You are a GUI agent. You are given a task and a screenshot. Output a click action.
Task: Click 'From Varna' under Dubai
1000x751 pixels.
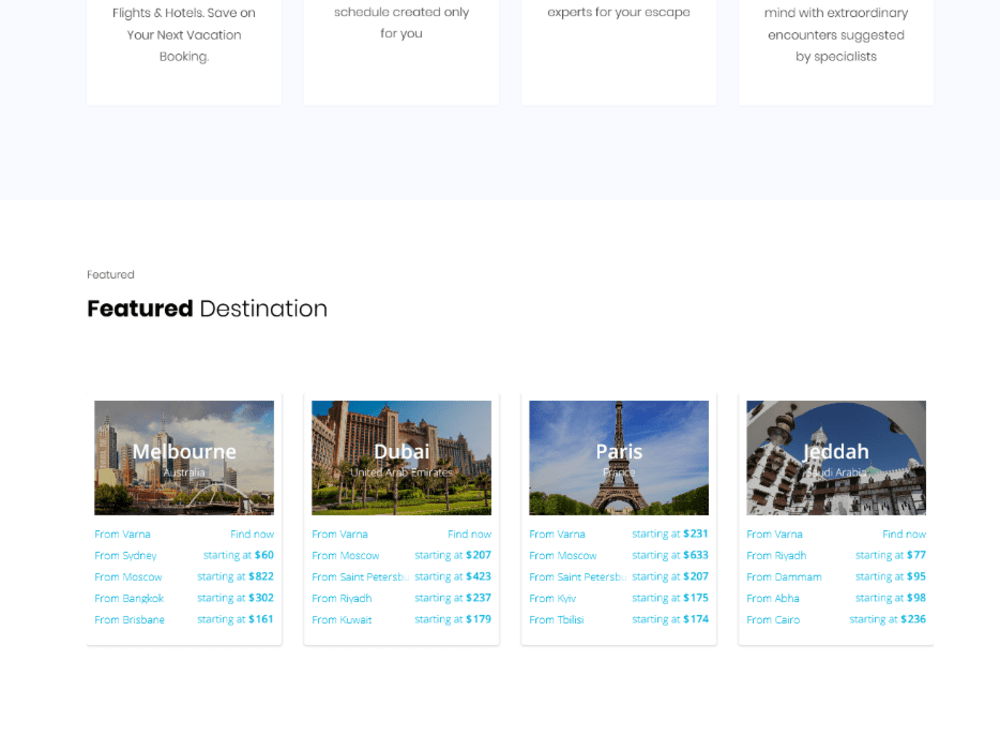340,534
